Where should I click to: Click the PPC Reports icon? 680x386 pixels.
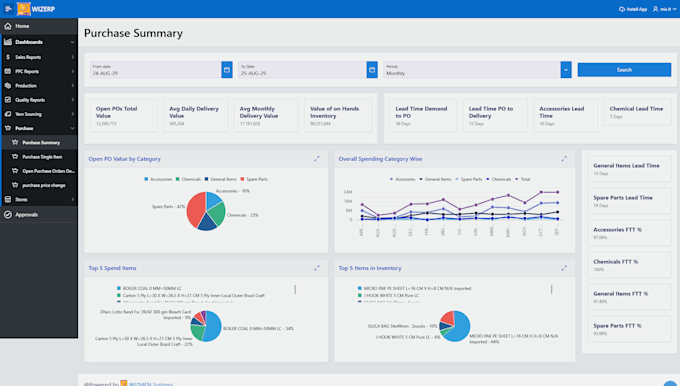tap(8, 71)
